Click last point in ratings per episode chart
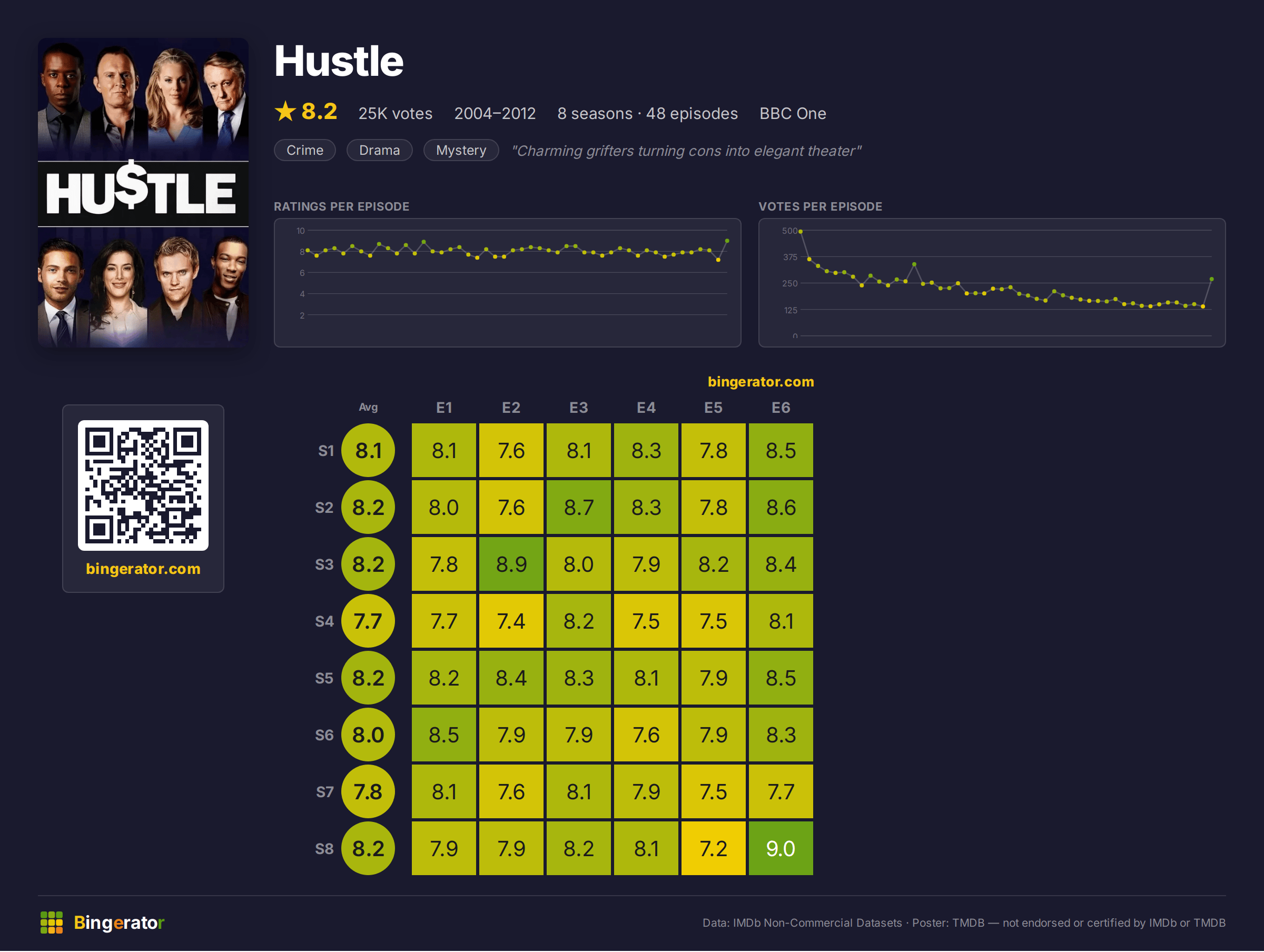 727,241
